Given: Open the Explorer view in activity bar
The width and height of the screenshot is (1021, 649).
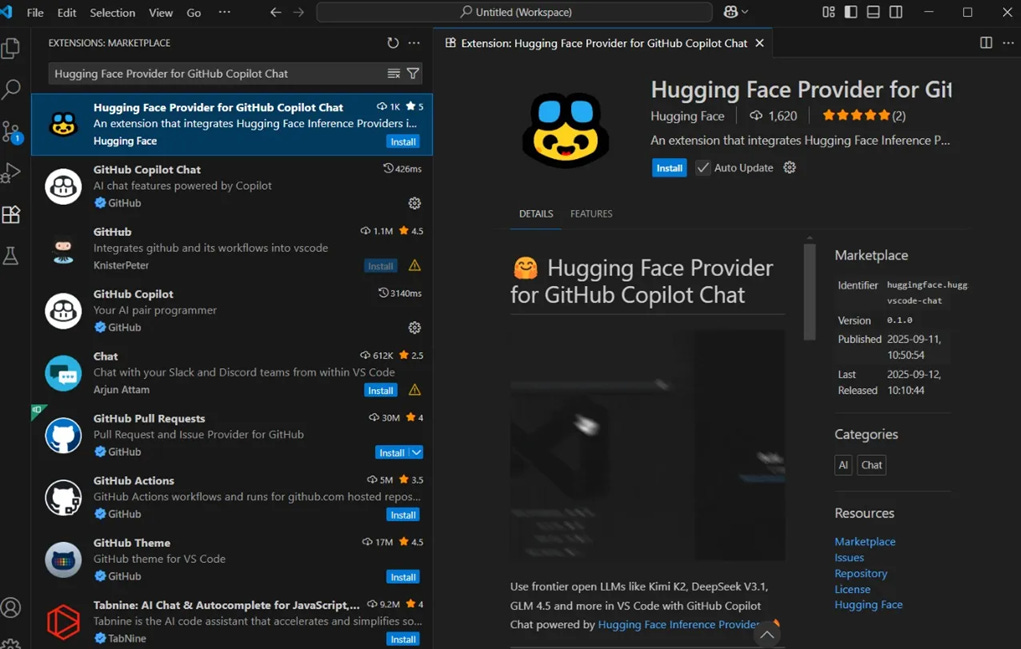Looking at the screenshot, I should tap(11, 48).
